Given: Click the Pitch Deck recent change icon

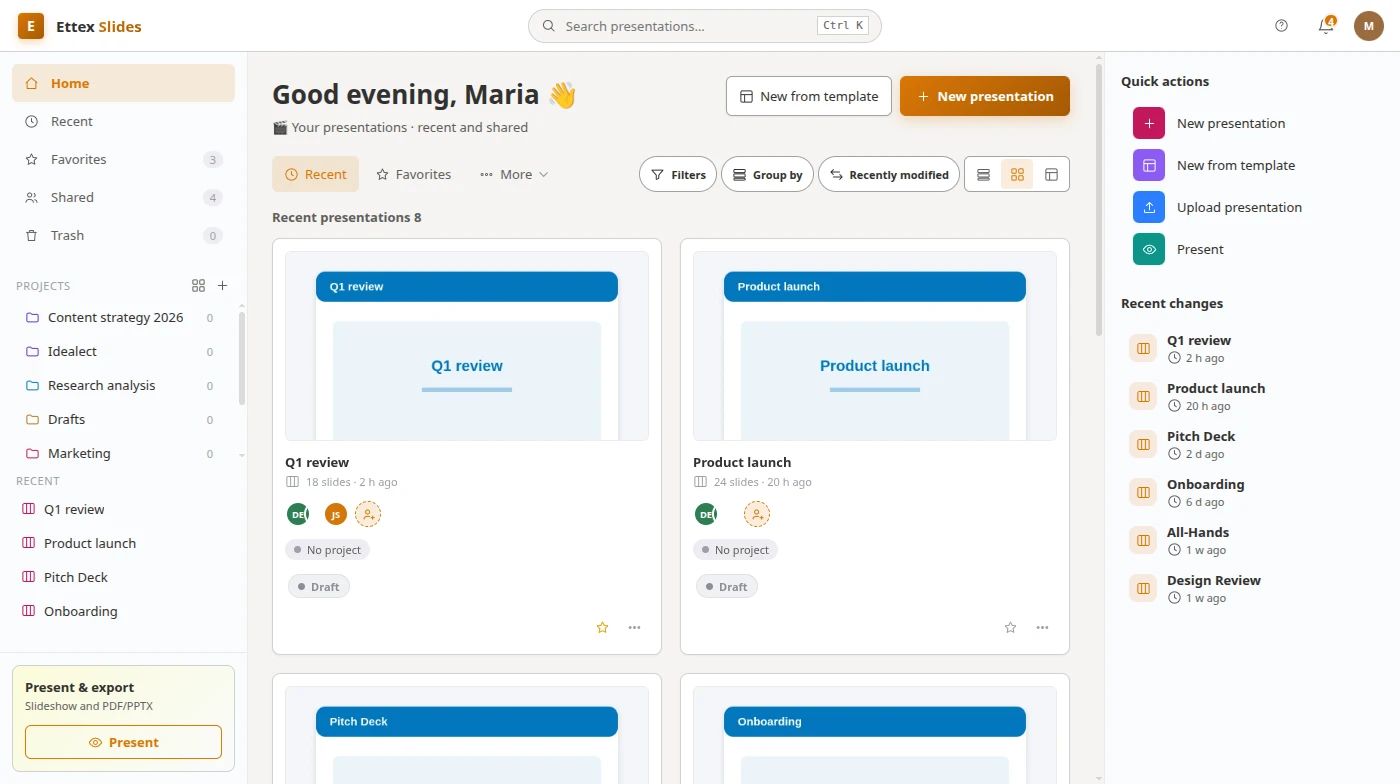Looking at the screenshot, I should pyautogui.click(x=1143, y=444).
